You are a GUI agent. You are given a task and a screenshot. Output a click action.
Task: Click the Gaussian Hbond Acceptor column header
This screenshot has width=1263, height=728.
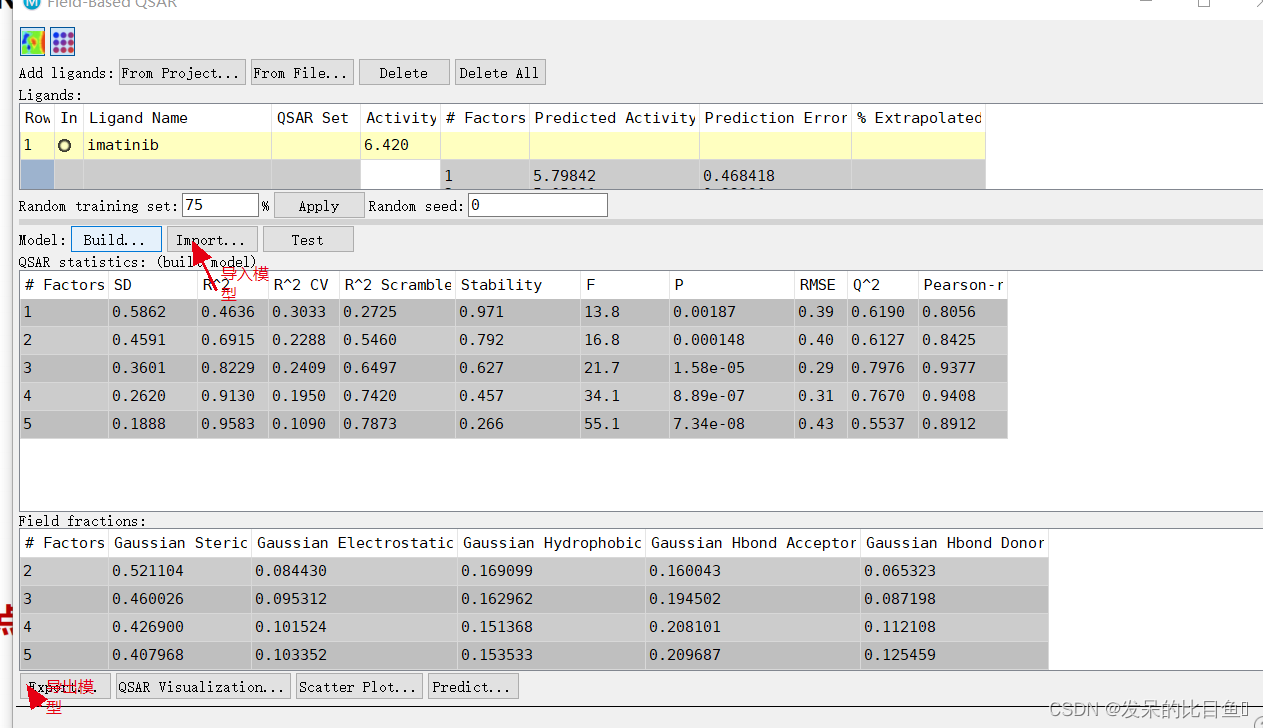(753, 543)
